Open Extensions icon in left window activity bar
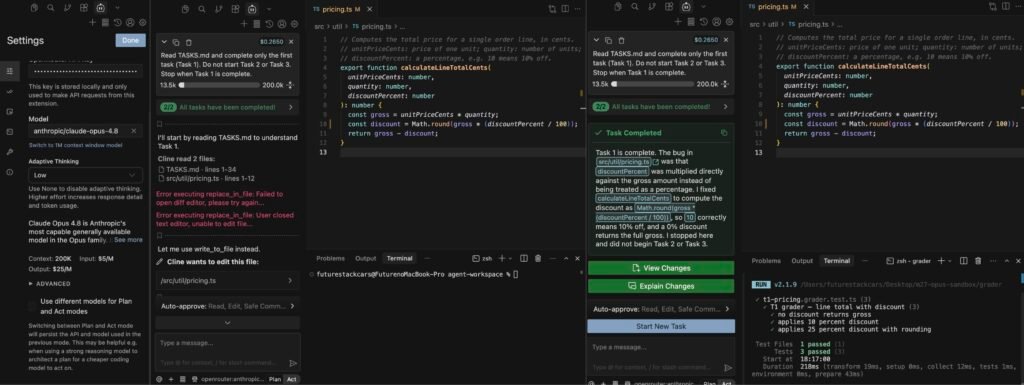 [x=84, y=8]
